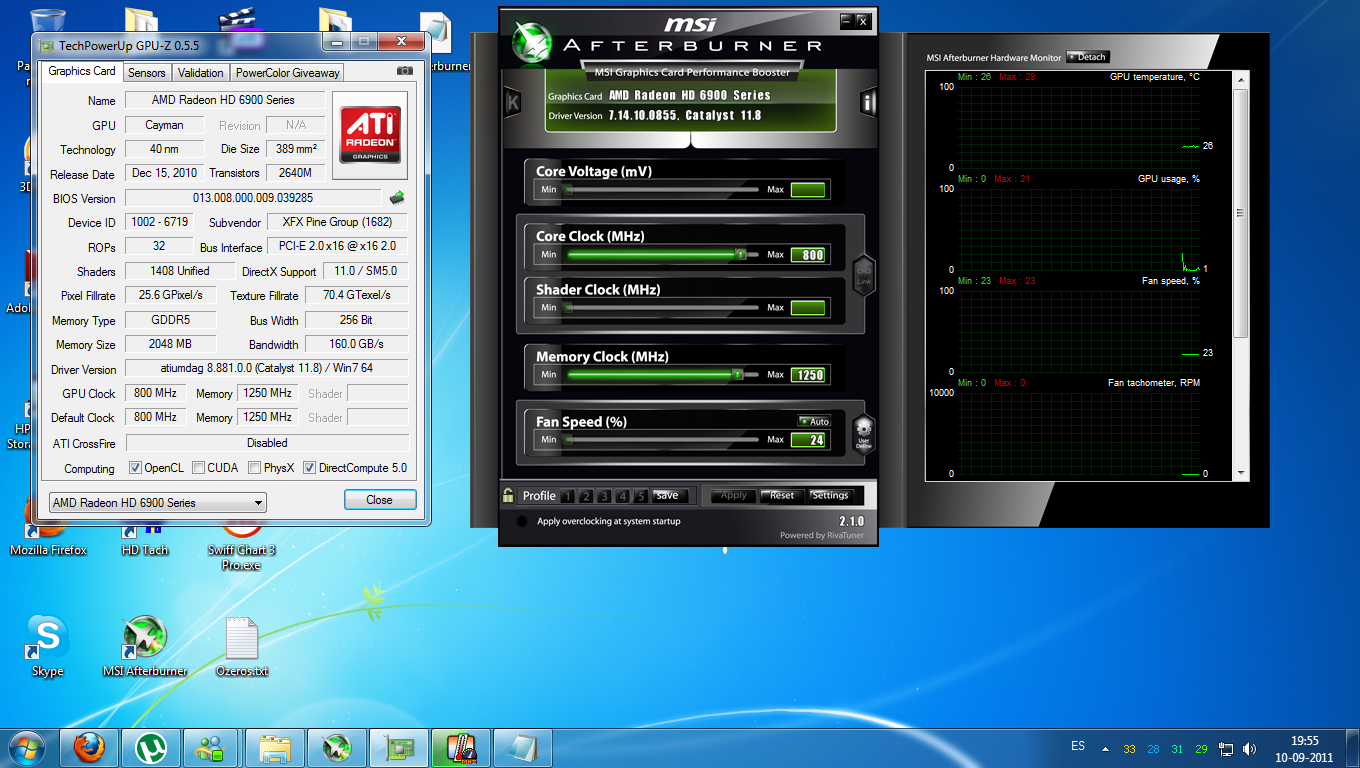Screen dimensions: 1360x768
Task: Open the GPU selection dropdown in GPU-Z
Action: pos(157,502)
